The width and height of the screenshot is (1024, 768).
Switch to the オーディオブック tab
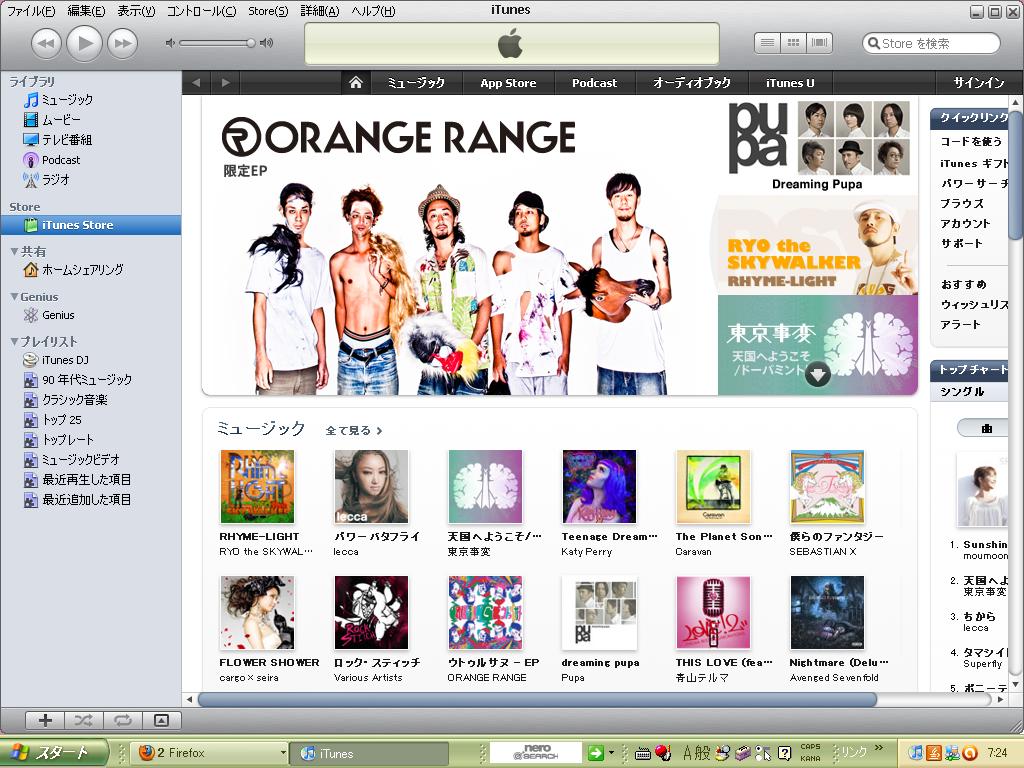pos(692,83)
